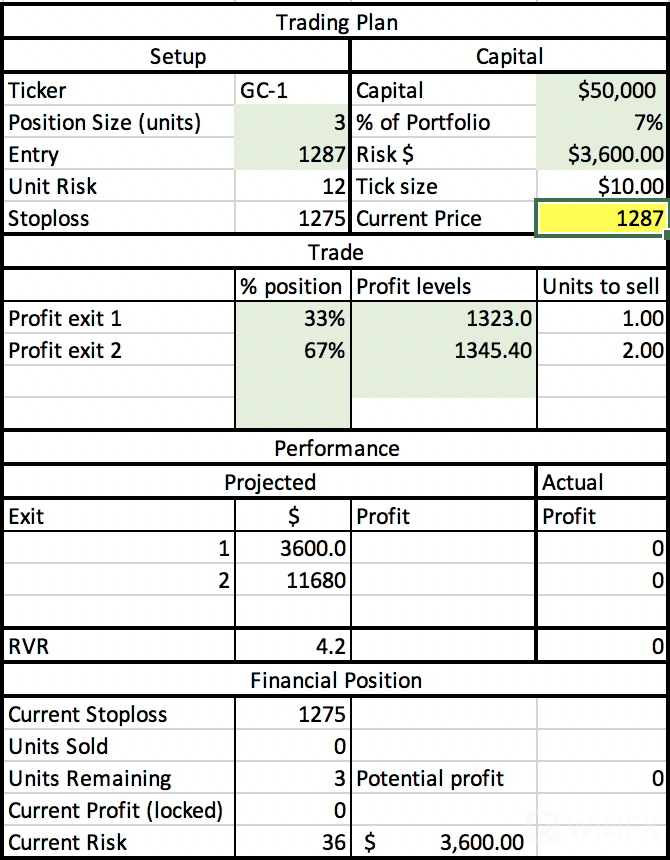
Task: Select the Profit exit 1 level 1323.0
Action: click(444, 319)
